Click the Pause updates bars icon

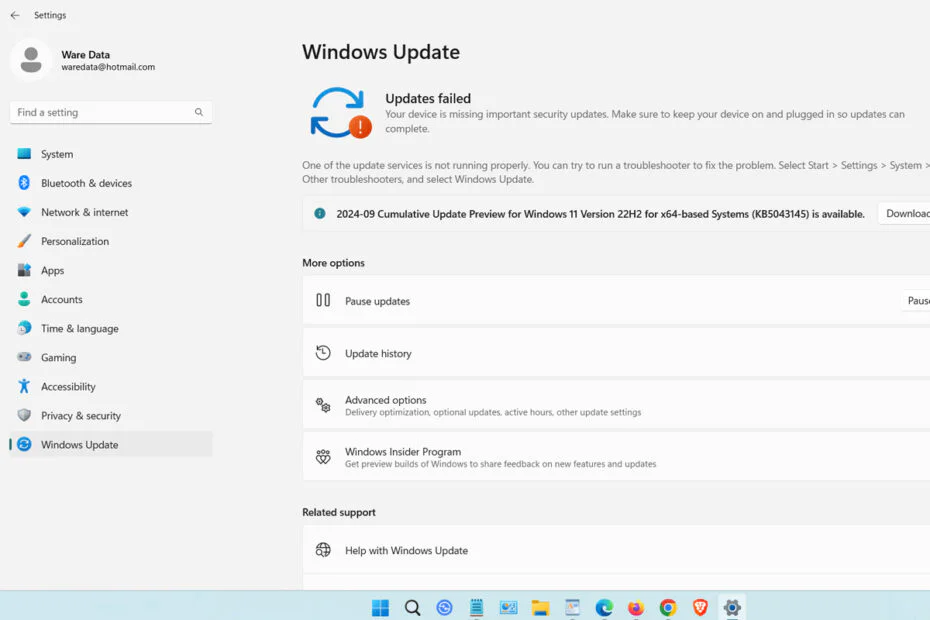[x=323, y=300]
